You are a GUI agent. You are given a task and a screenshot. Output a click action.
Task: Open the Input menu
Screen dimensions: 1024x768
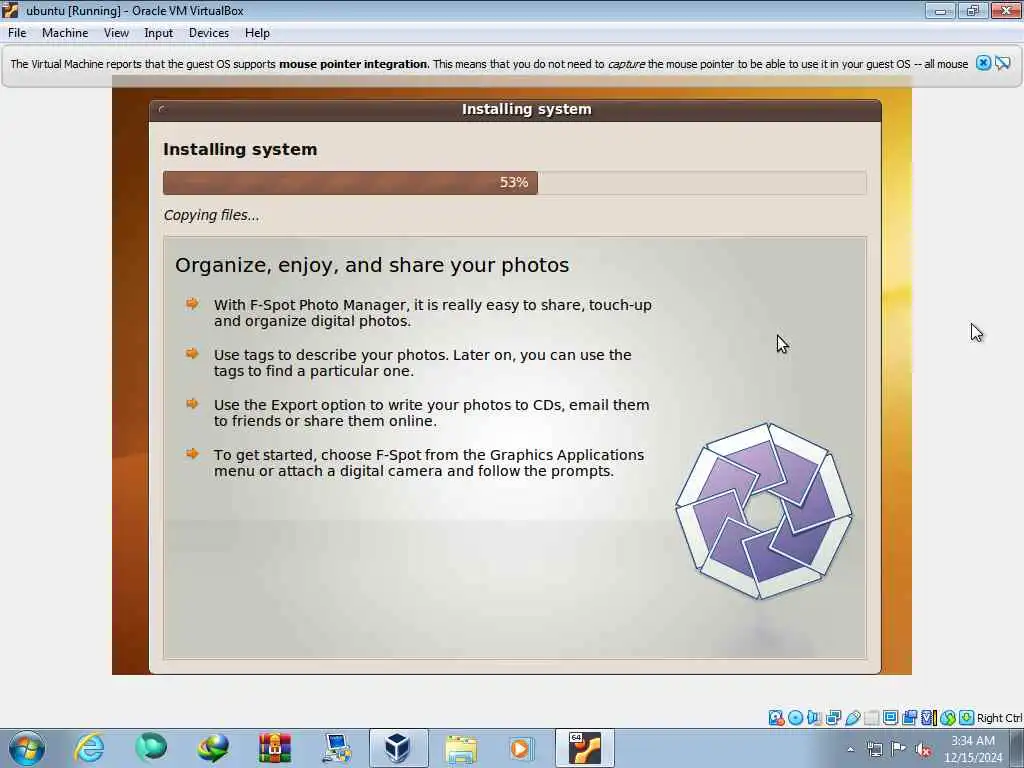158,33
